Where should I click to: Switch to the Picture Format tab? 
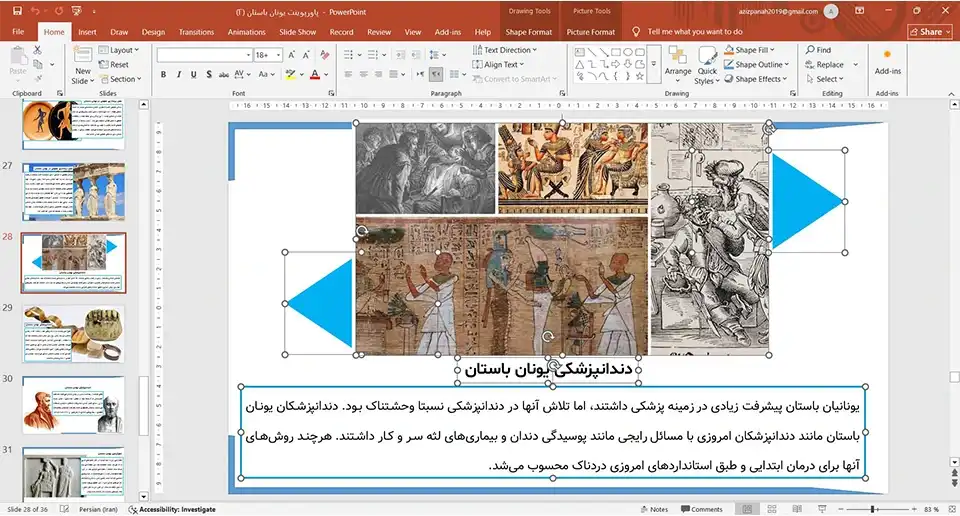click(591, 32)
